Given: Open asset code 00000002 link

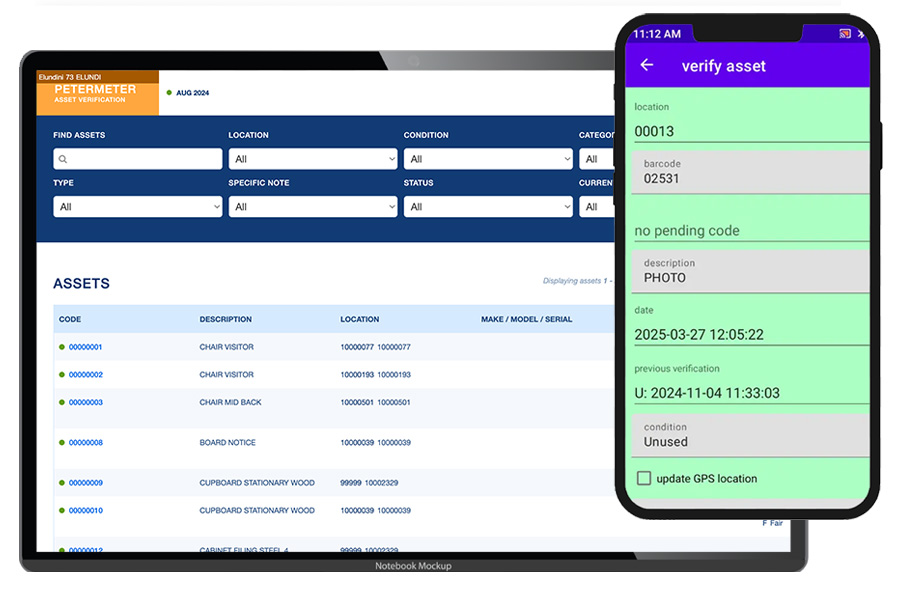Looking at the screenshot, I should coord(86,375).
